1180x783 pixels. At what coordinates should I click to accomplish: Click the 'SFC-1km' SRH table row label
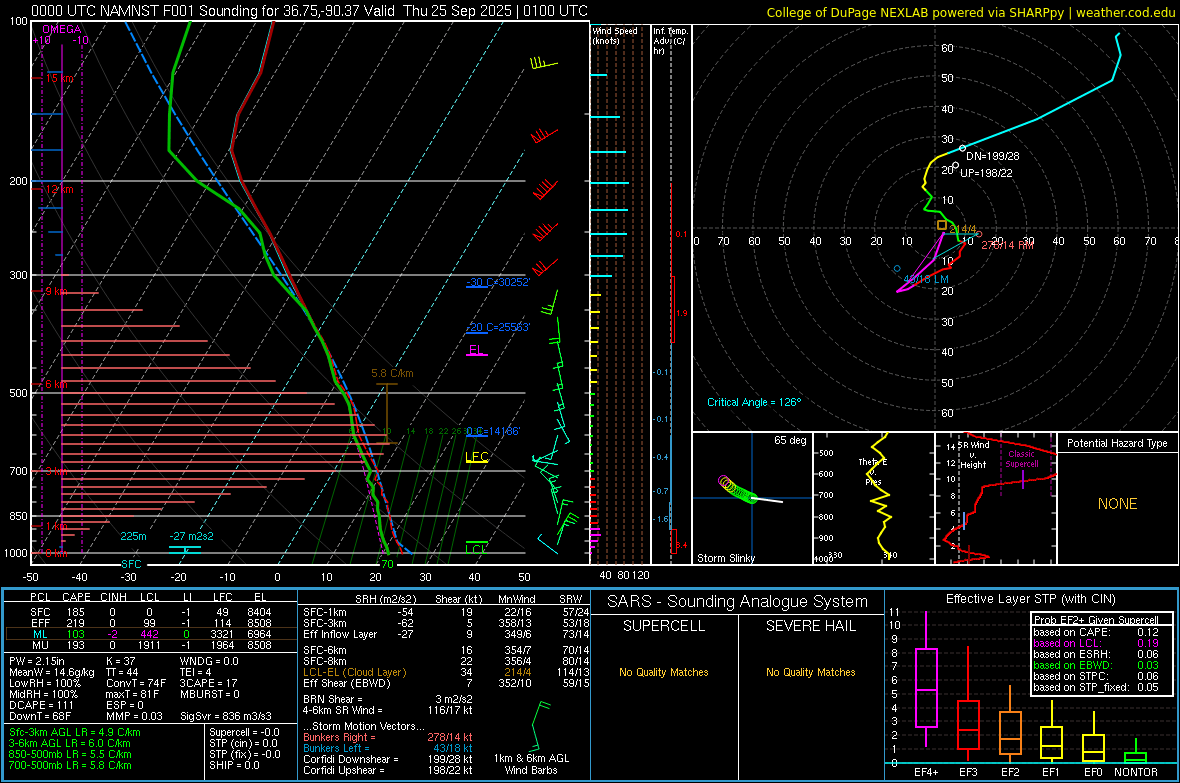[325, 612]
